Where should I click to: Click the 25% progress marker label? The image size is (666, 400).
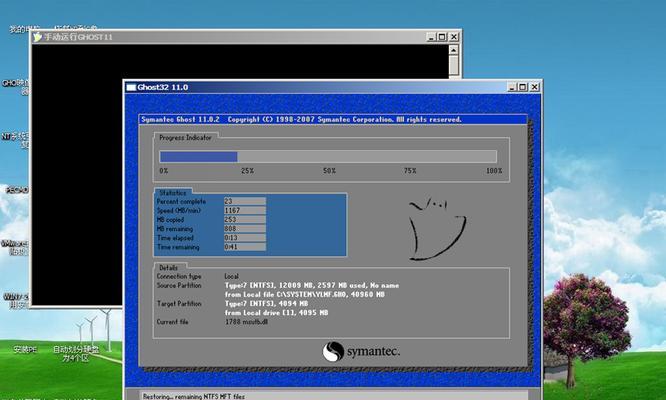point(248,171)
